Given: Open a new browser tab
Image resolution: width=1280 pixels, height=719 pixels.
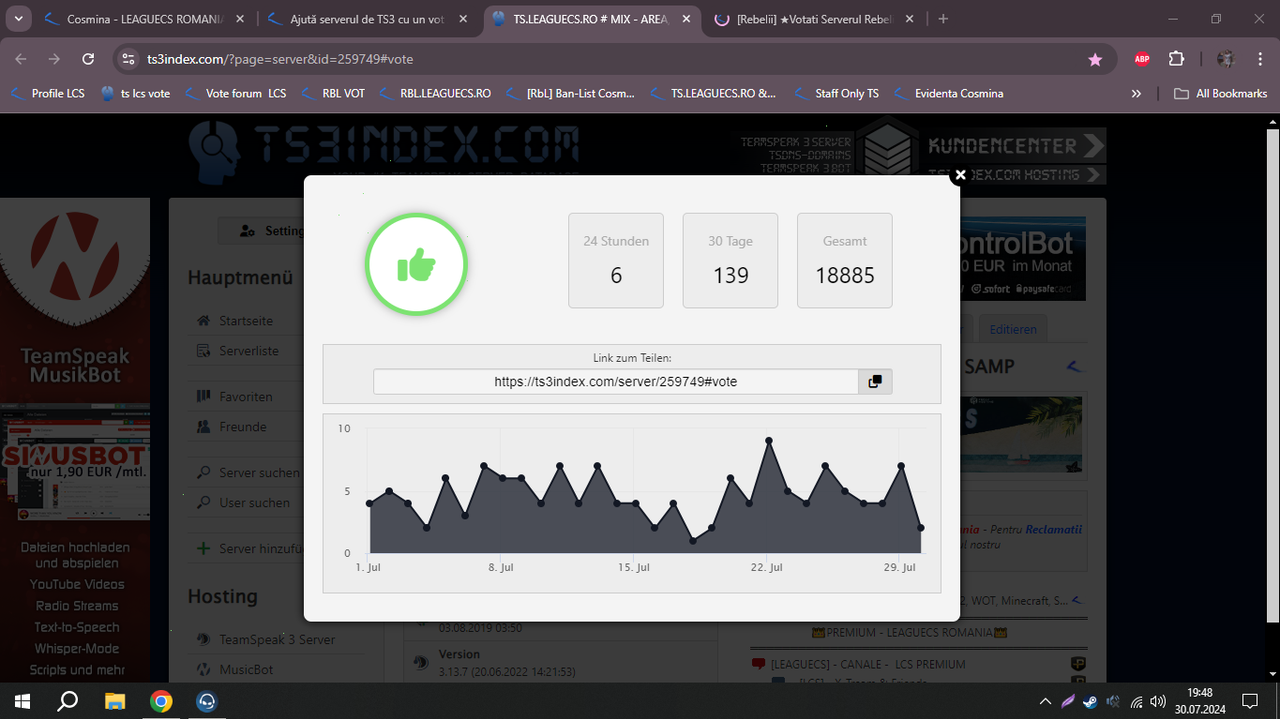Looking at the screenshot, I should (943, 18).
